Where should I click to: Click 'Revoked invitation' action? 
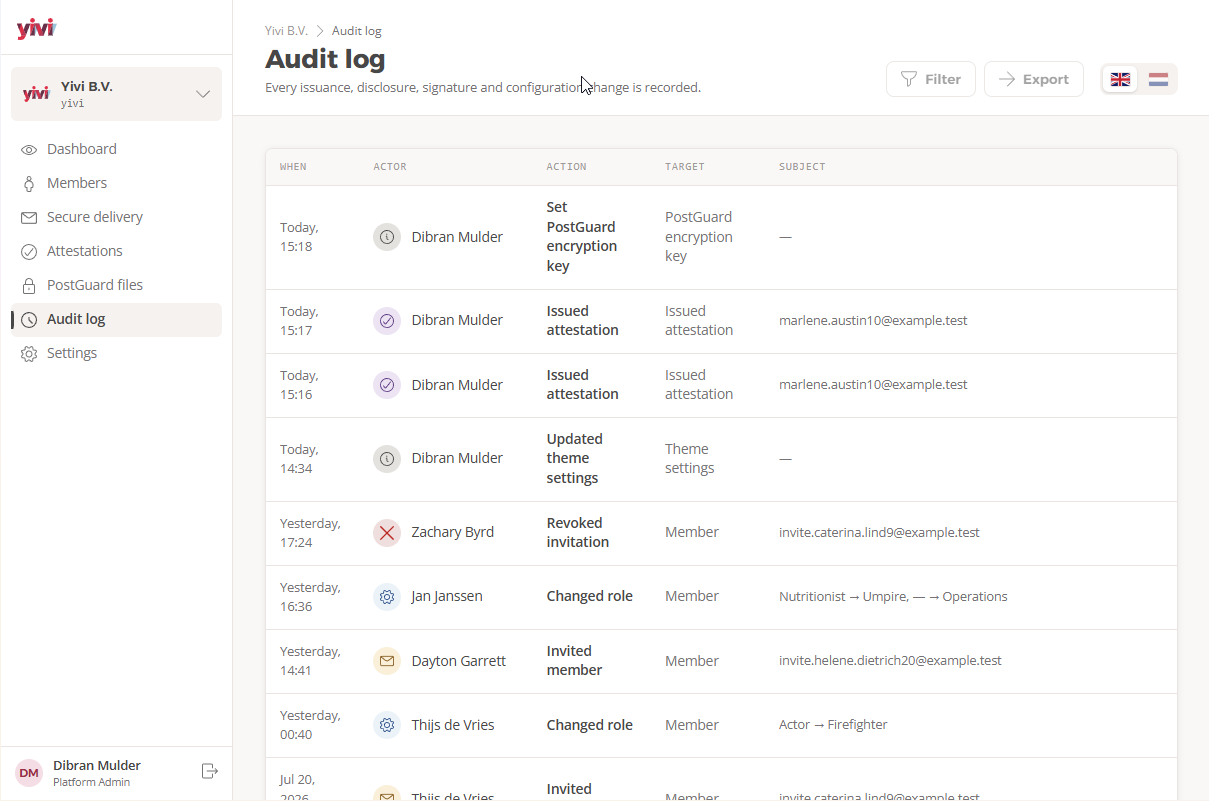577,533
